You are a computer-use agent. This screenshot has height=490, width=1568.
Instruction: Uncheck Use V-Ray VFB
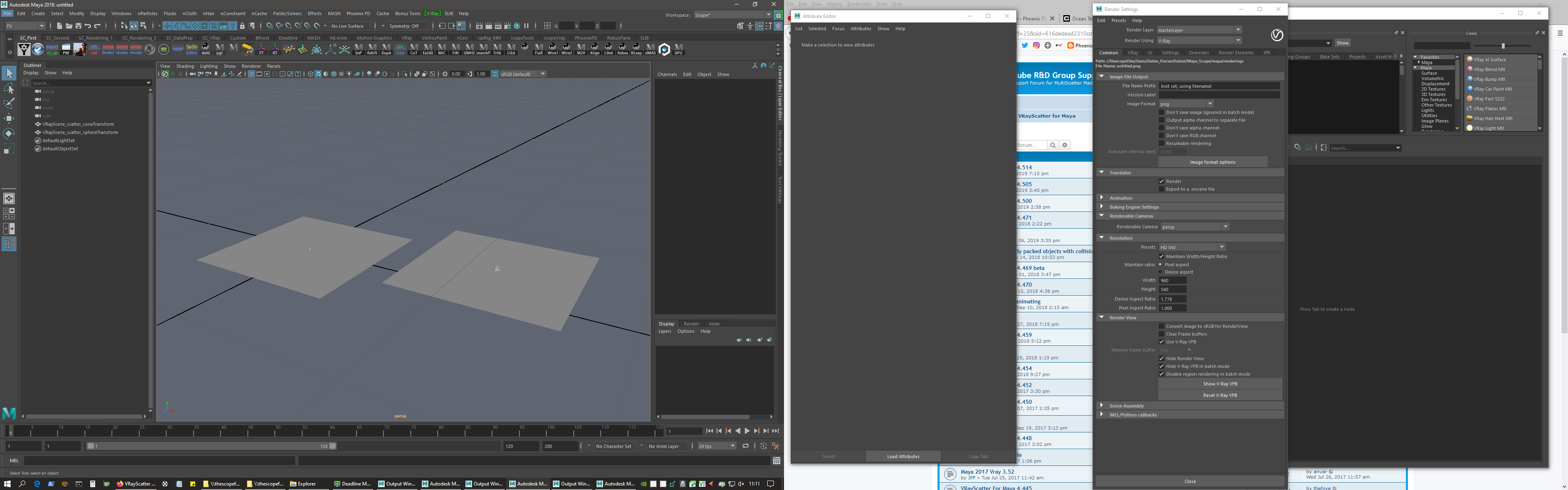click(1161, 342)
